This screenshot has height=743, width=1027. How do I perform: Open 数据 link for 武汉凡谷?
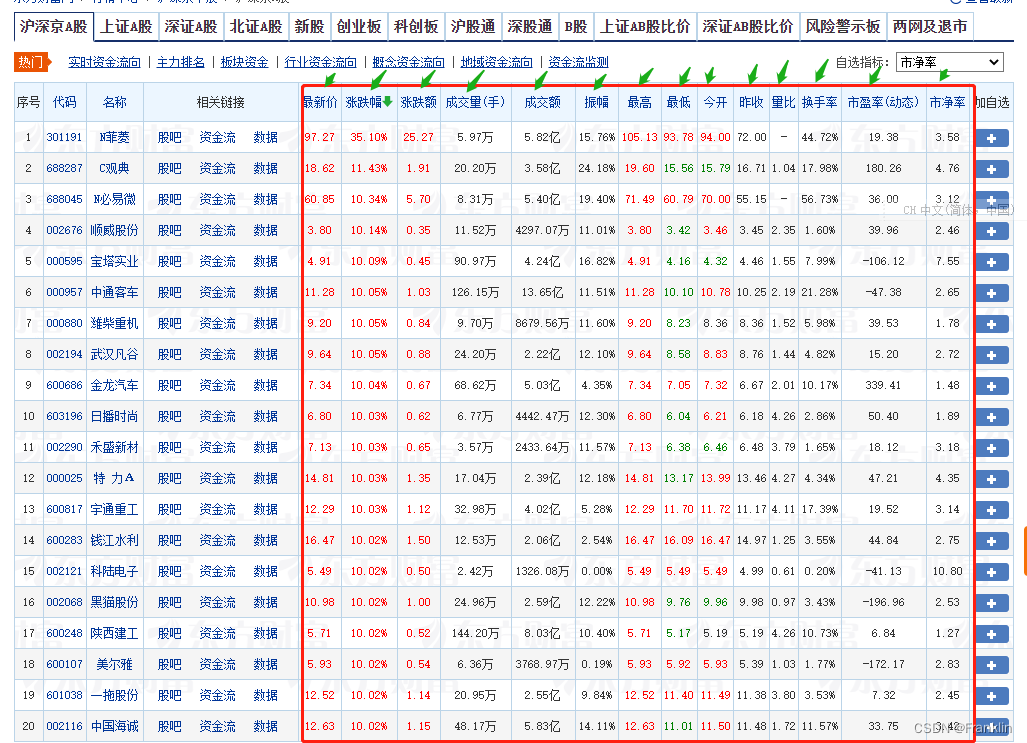tap(265, 354)
